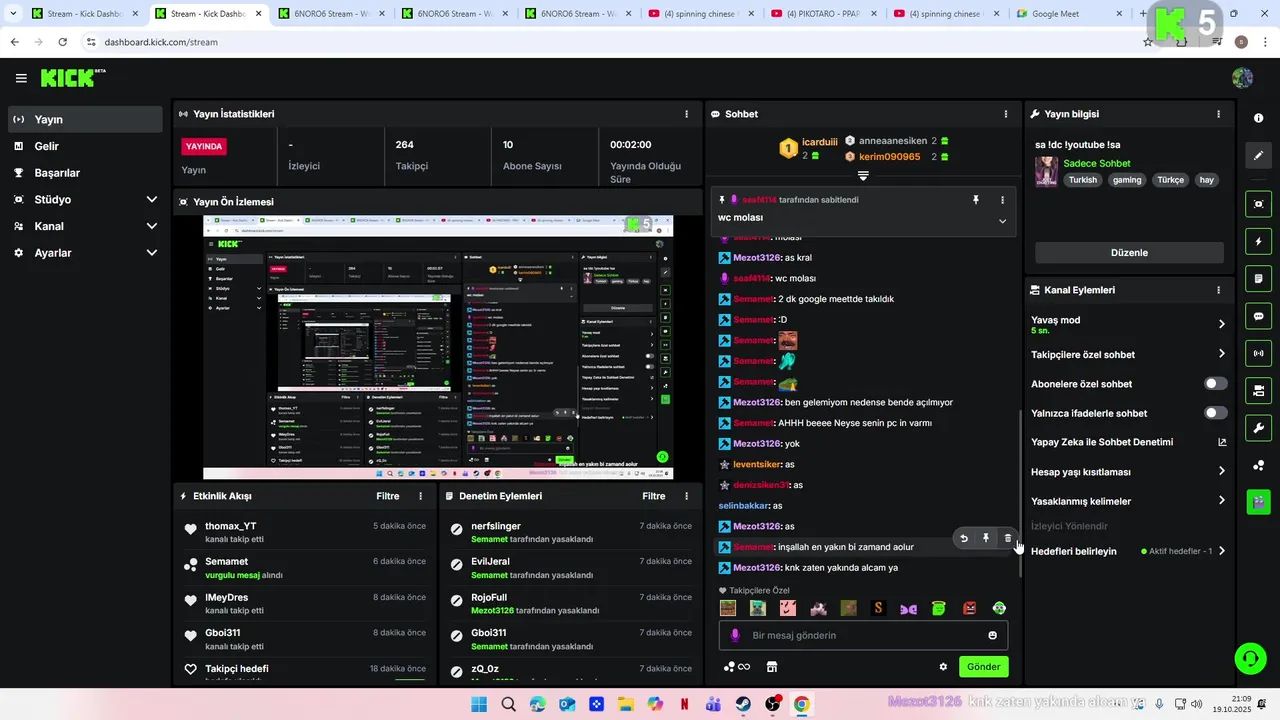Open Denetim Eylemleri three-dot menu

(686, 496)
